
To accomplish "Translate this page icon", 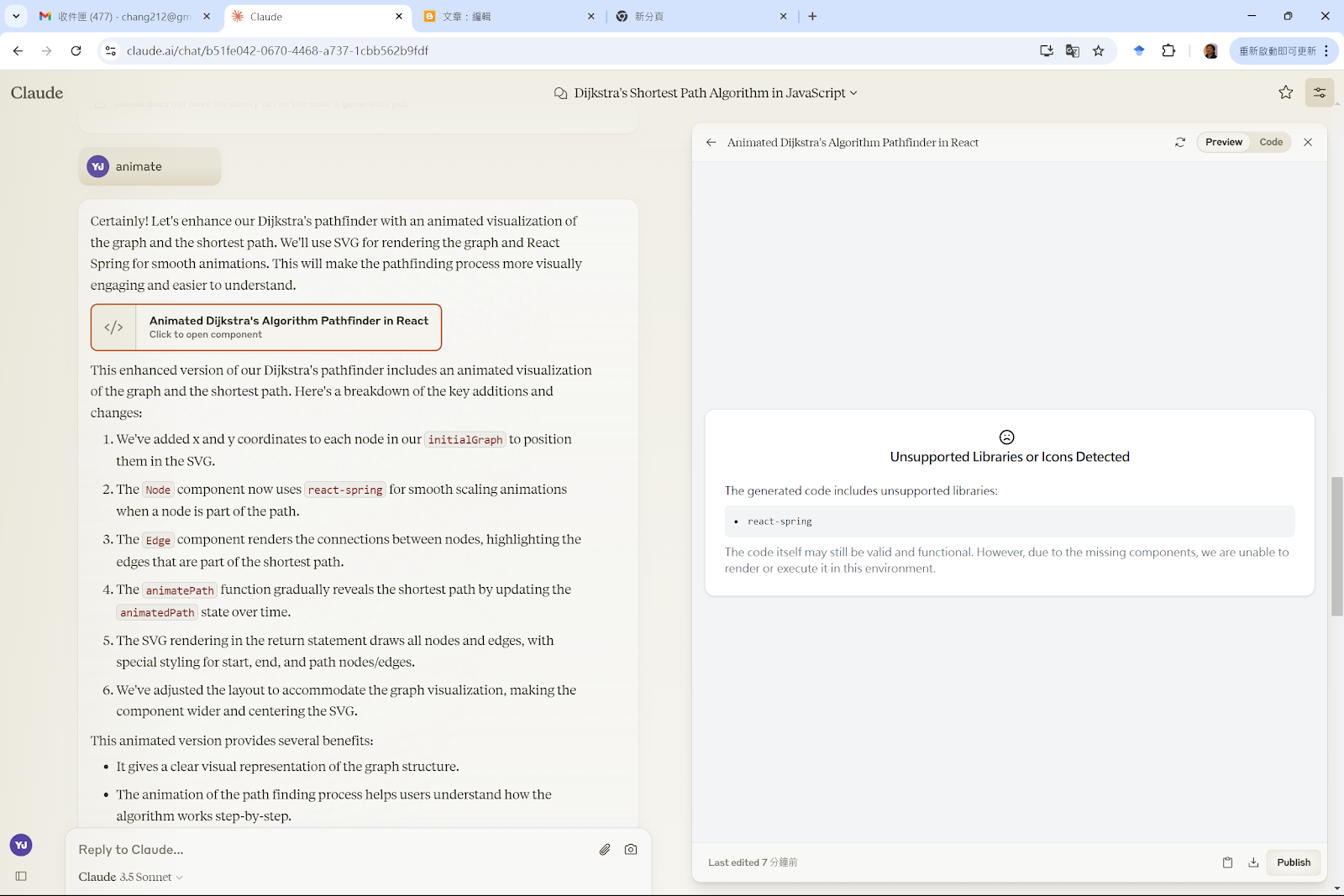I will (x=1073, y=51).
